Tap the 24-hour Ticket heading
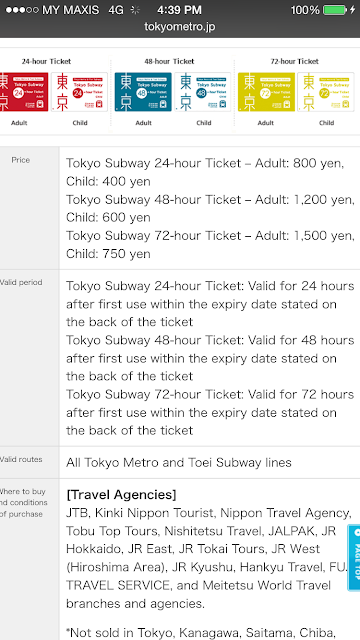This screenshot has height=640, width=360. pos(46,61)
